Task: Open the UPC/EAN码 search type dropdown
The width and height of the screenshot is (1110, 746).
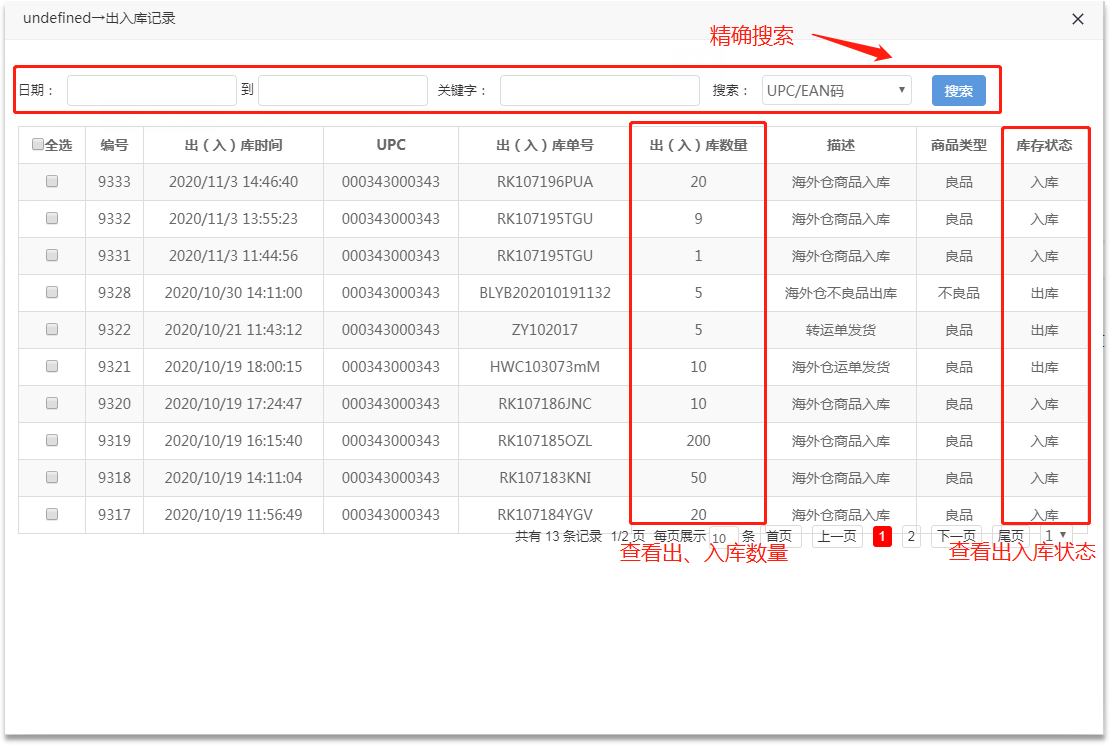Action: coord(836,91)
